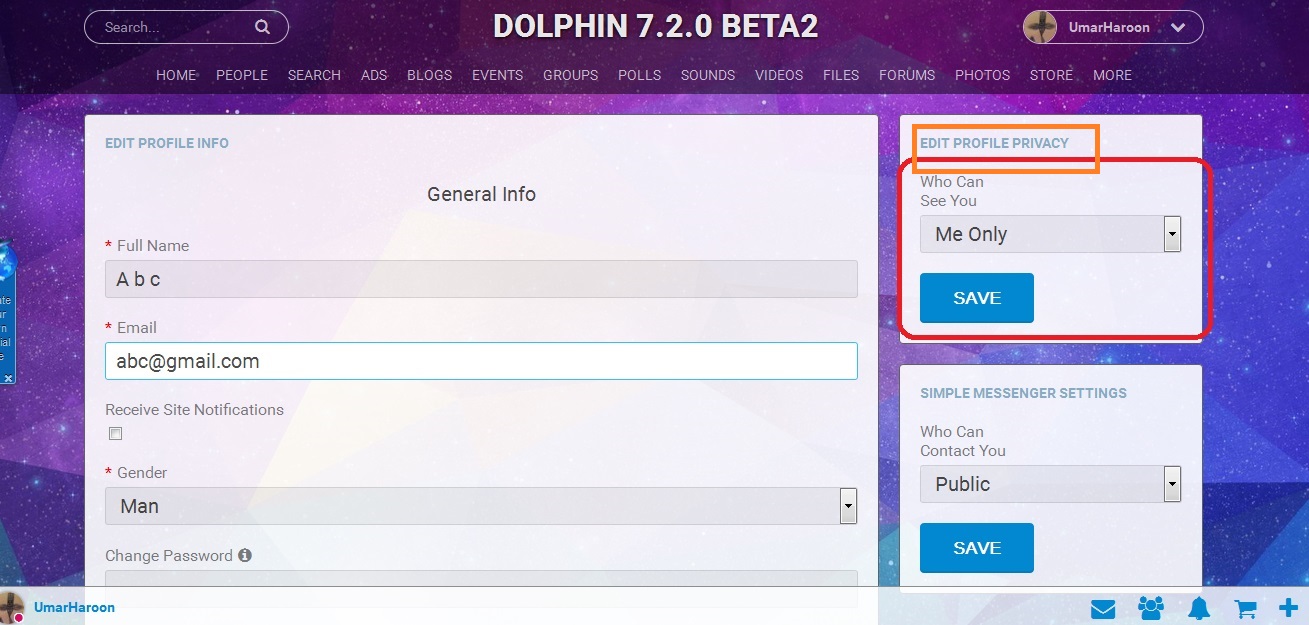Open the mail envelope icon in bottom bar

1103,608
